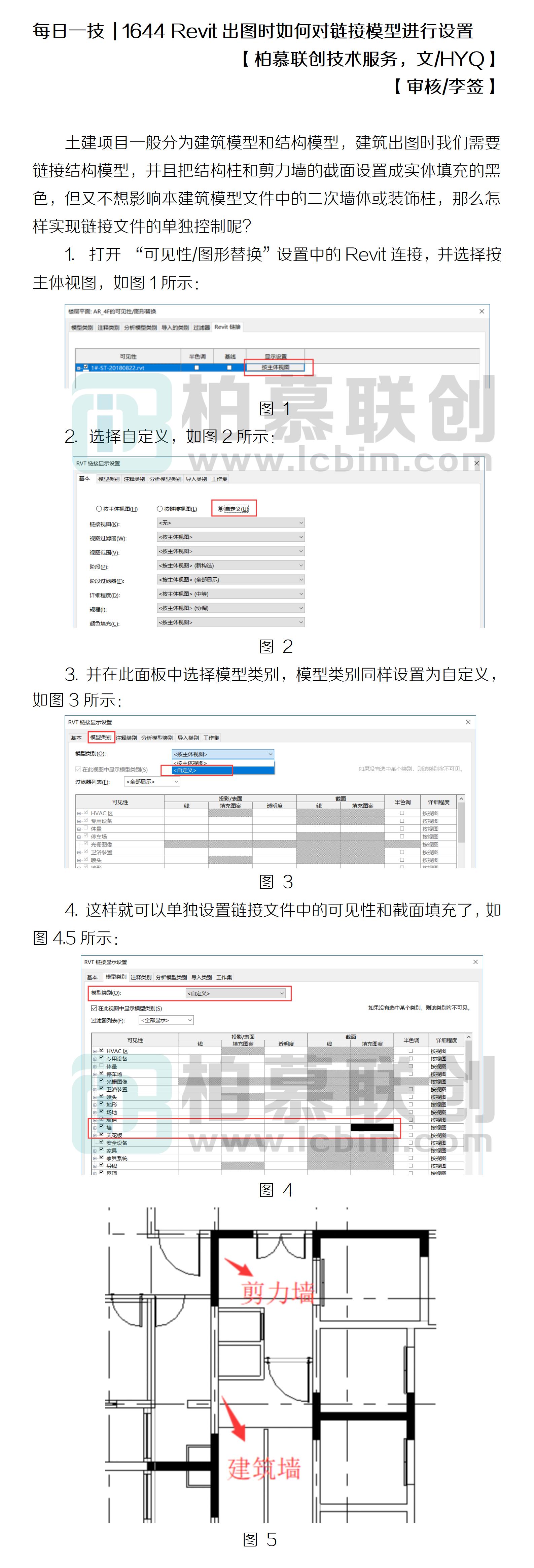Open the 视图范围(V) dropdown

(x=230, y=551)
